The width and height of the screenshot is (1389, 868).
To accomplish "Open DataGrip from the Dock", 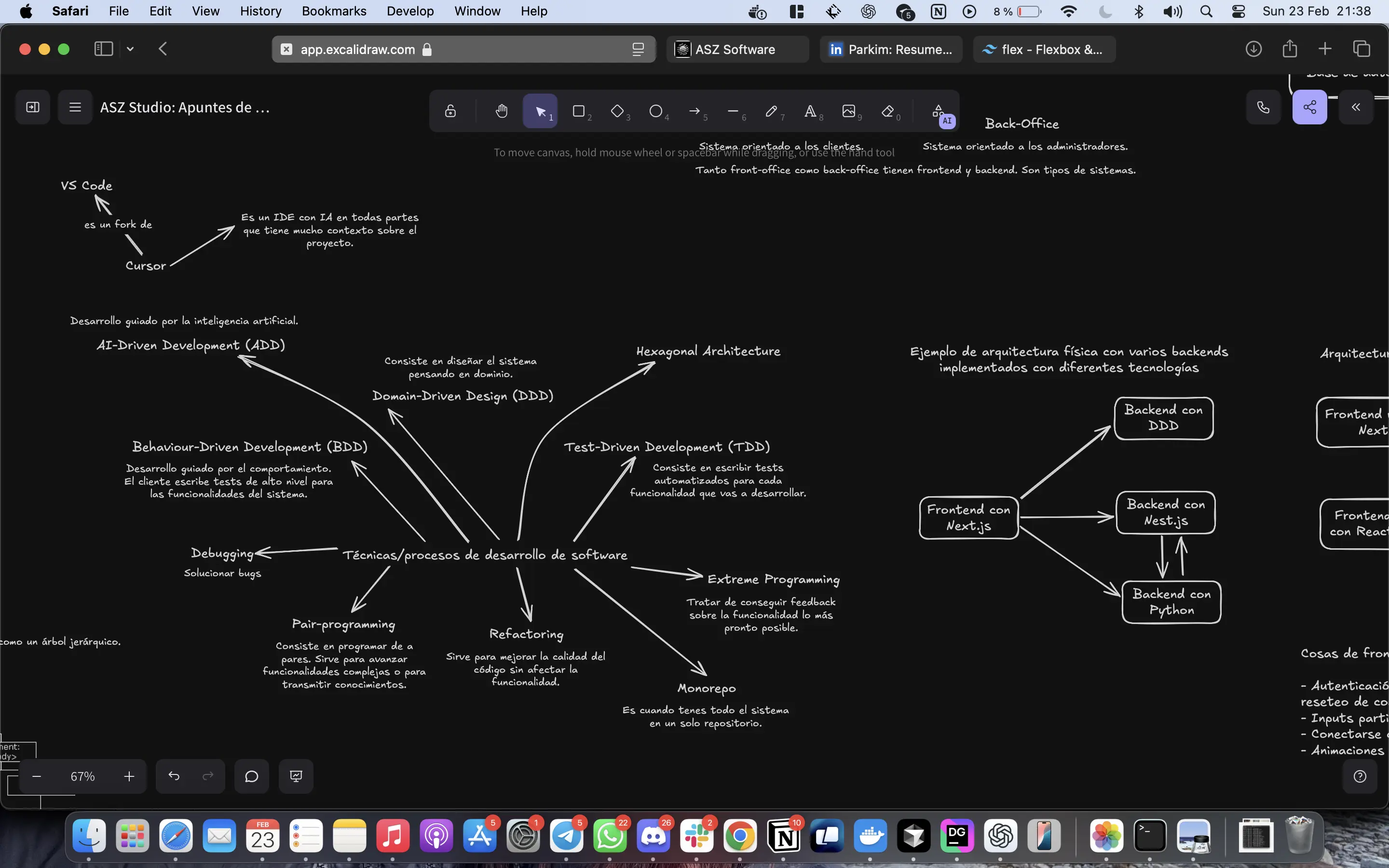I will coord(957,836).
